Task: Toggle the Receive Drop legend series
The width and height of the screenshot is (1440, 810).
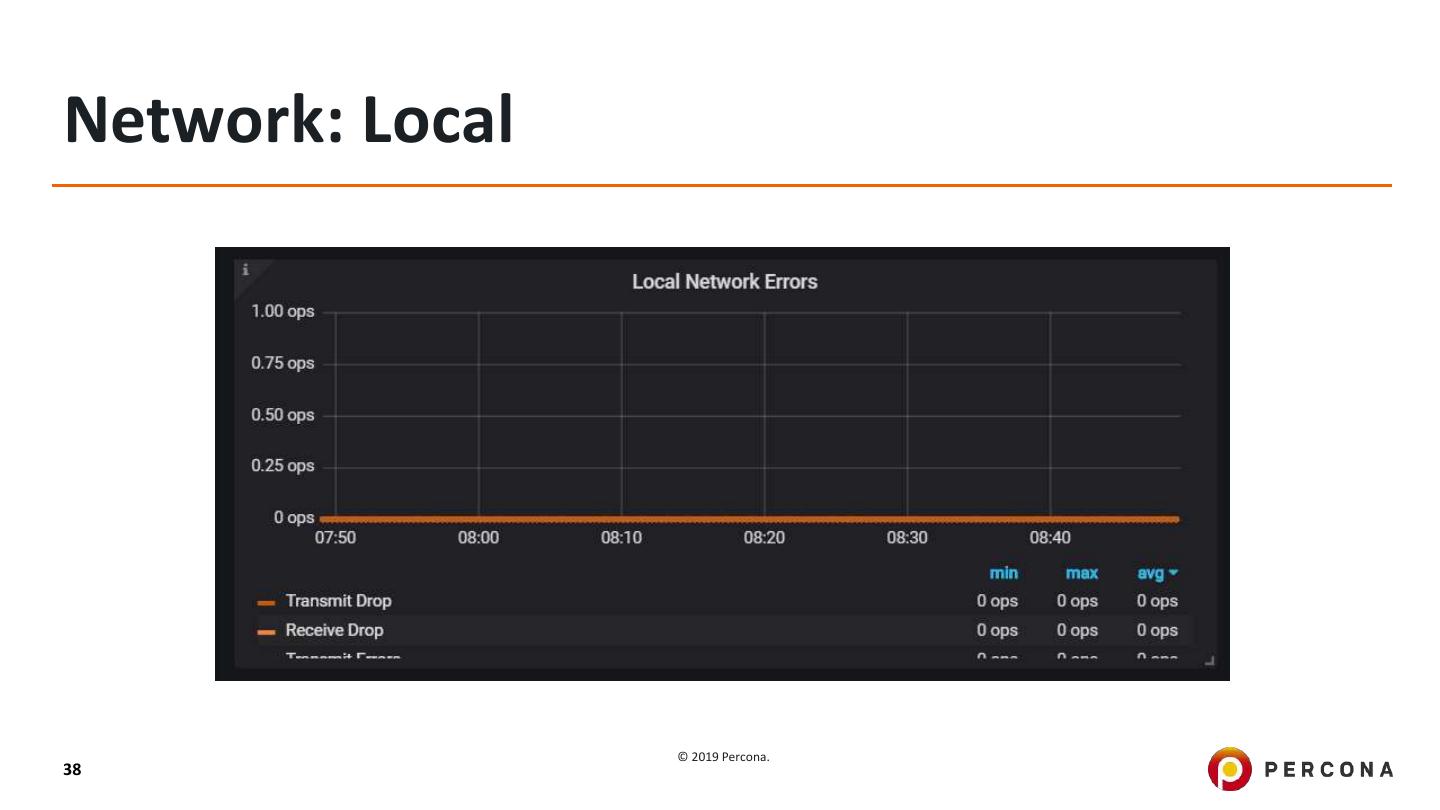Action: (x=334, y=631)
